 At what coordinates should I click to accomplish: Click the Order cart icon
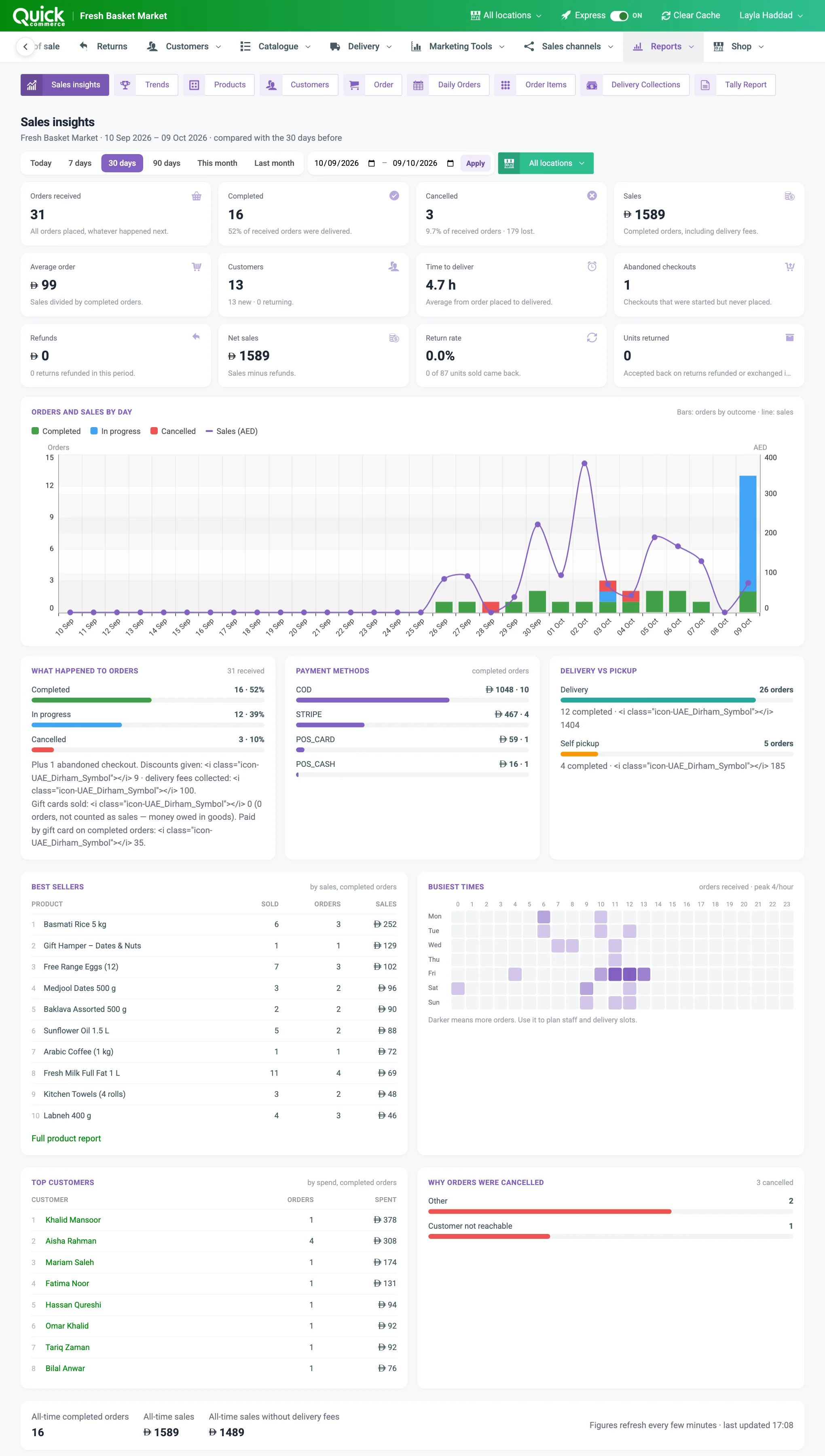[x=354, y=85]
